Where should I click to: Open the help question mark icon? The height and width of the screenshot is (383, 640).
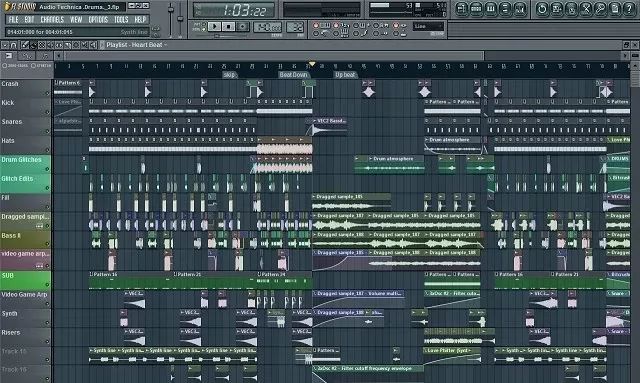[x=629, y=9]
